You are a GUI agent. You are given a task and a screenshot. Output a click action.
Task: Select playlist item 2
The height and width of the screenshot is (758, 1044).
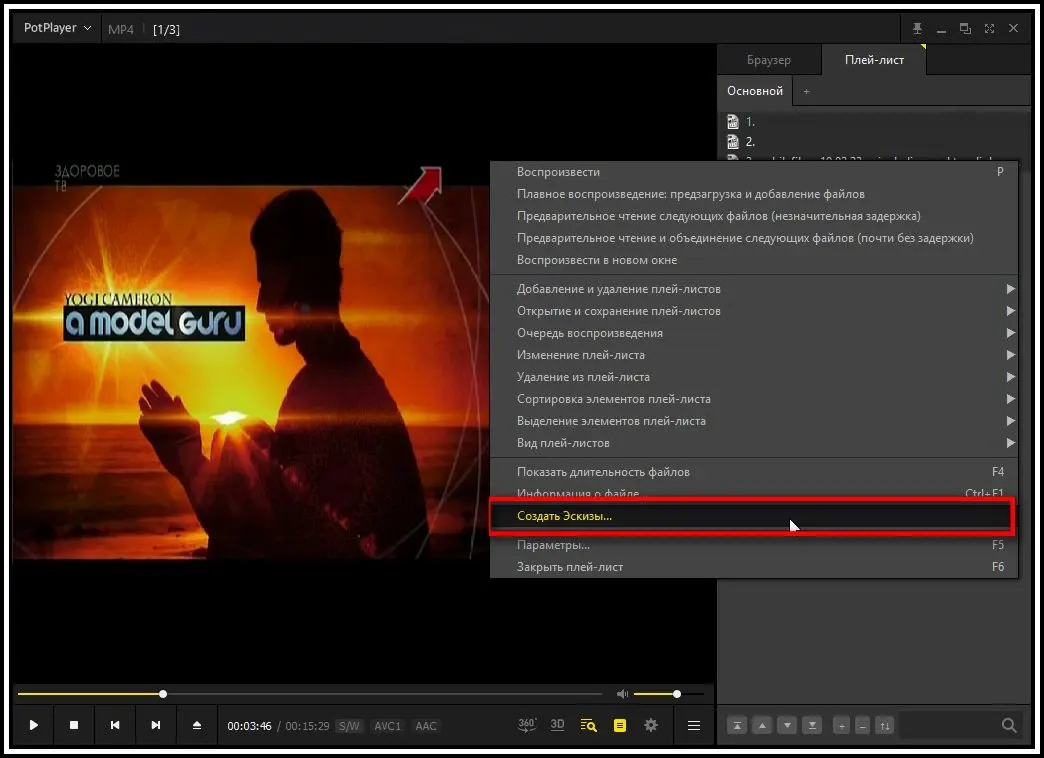point(876,142)
